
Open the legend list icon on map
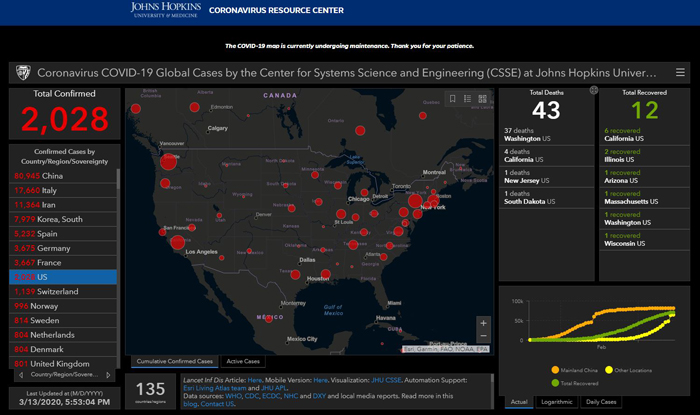click(467, 99)
